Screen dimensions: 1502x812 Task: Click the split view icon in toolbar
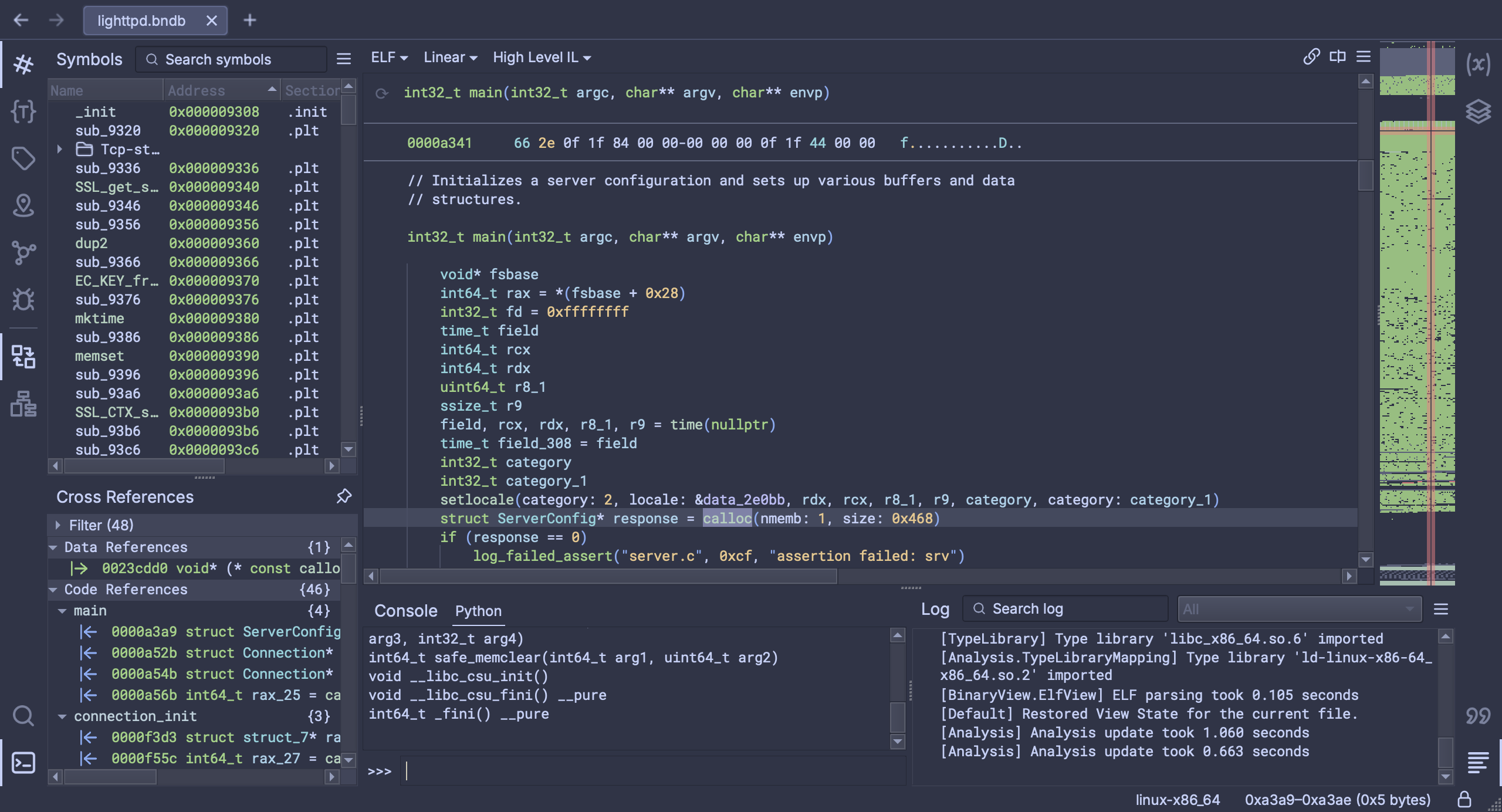(1337, 57)
